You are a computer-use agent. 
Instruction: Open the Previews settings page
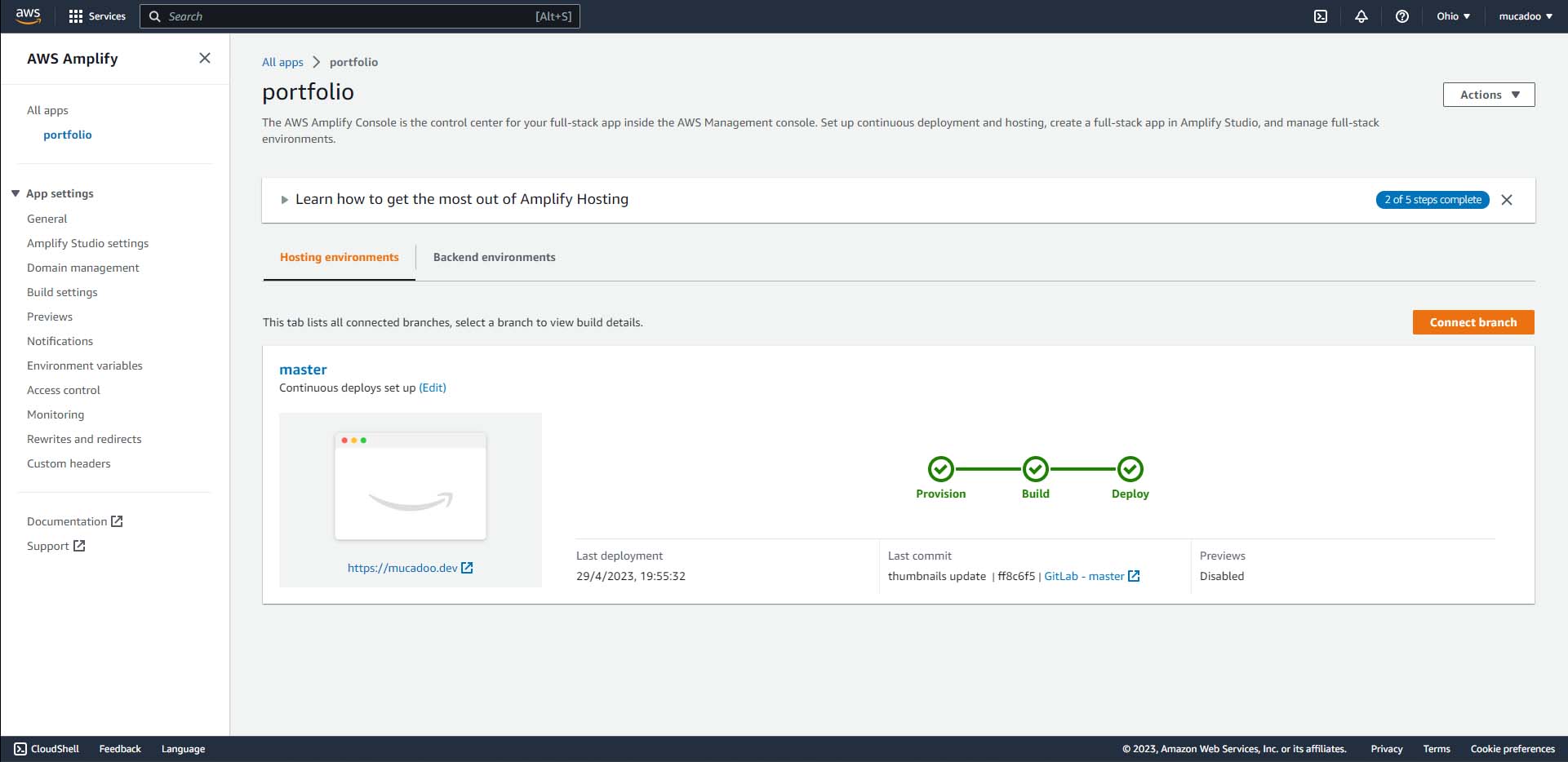click(50, 317)
